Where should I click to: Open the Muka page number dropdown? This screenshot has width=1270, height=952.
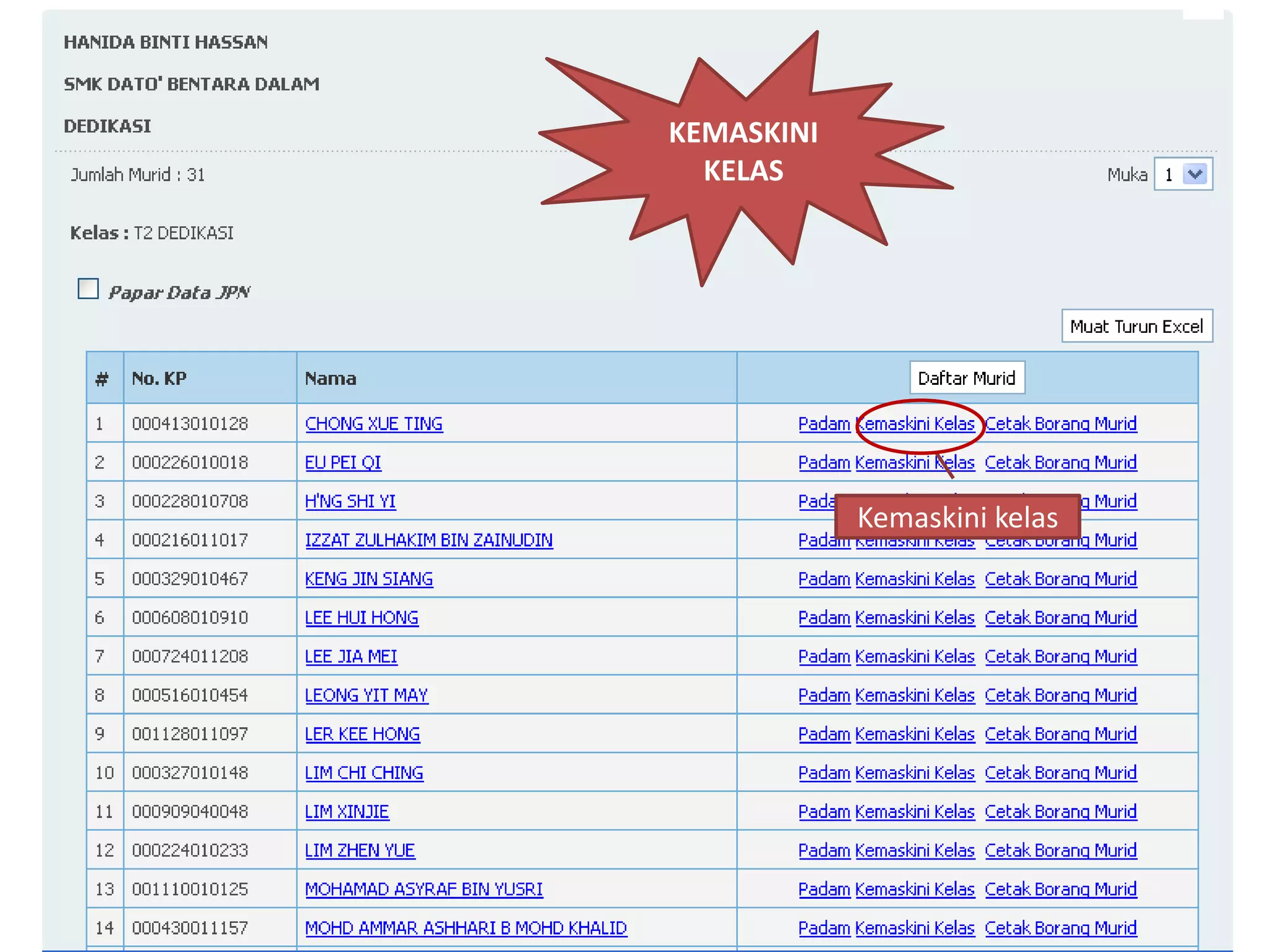tap(1194, 174)
